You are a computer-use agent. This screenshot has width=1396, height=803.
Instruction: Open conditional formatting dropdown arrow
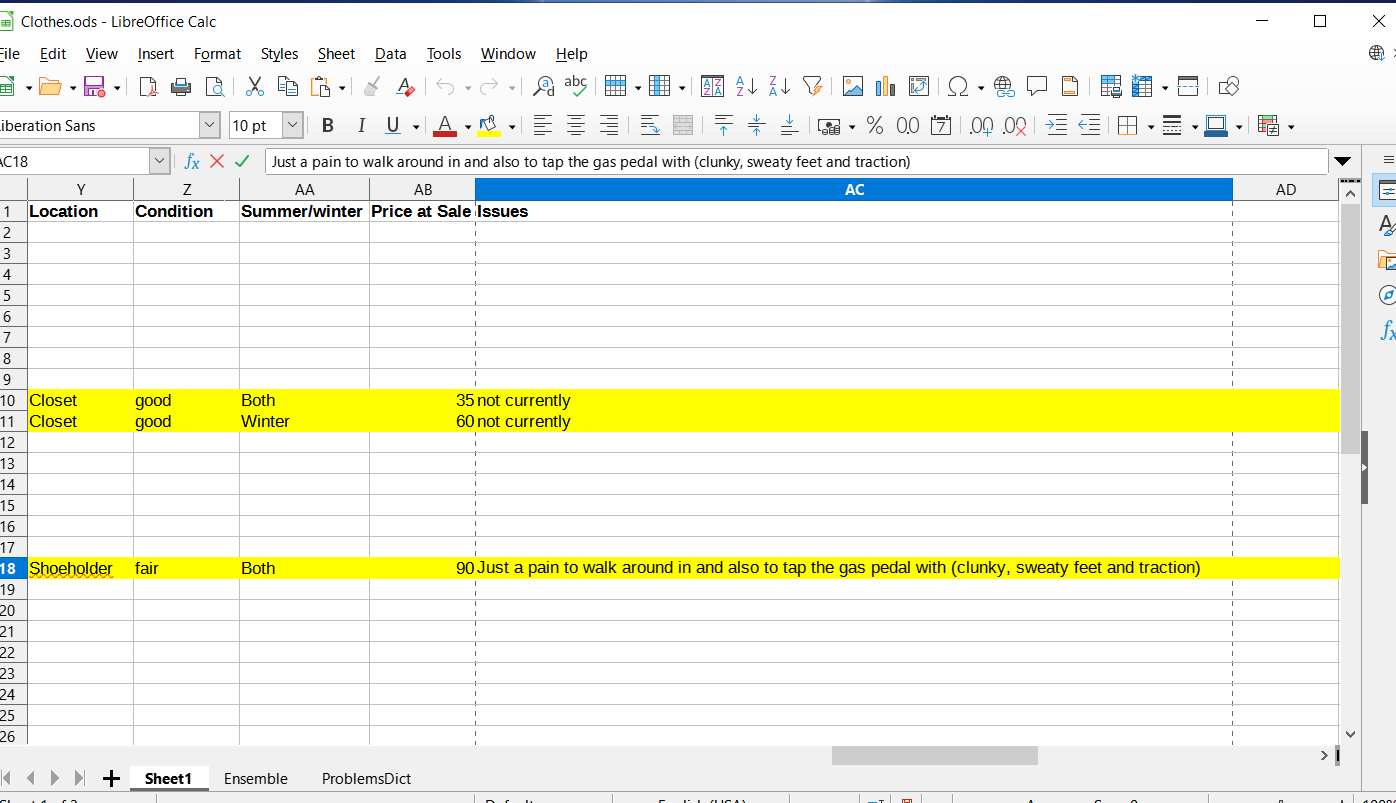[x=1291, y=126]
